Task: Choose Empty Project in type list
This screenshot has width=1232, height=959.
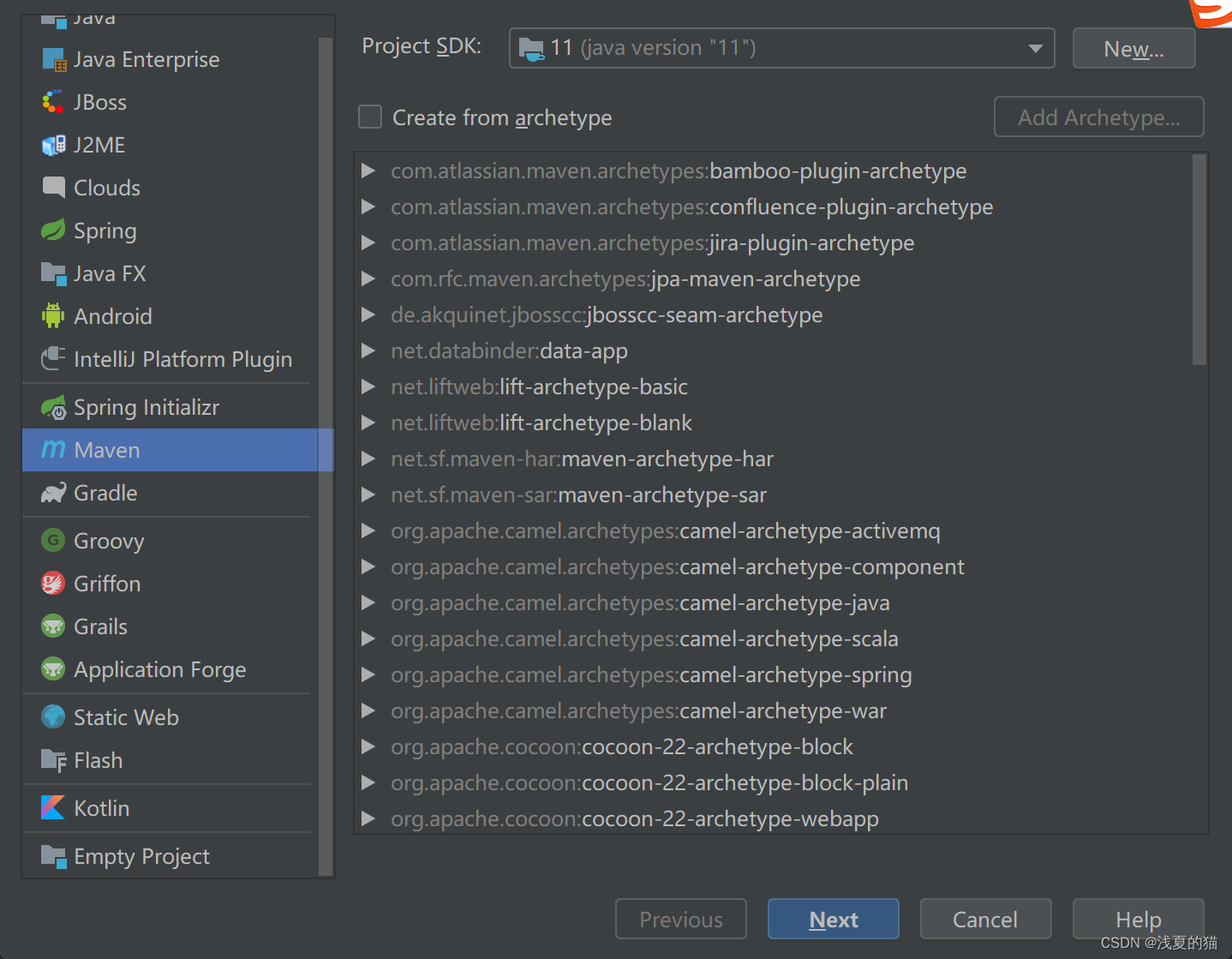Action: point(170,856)
